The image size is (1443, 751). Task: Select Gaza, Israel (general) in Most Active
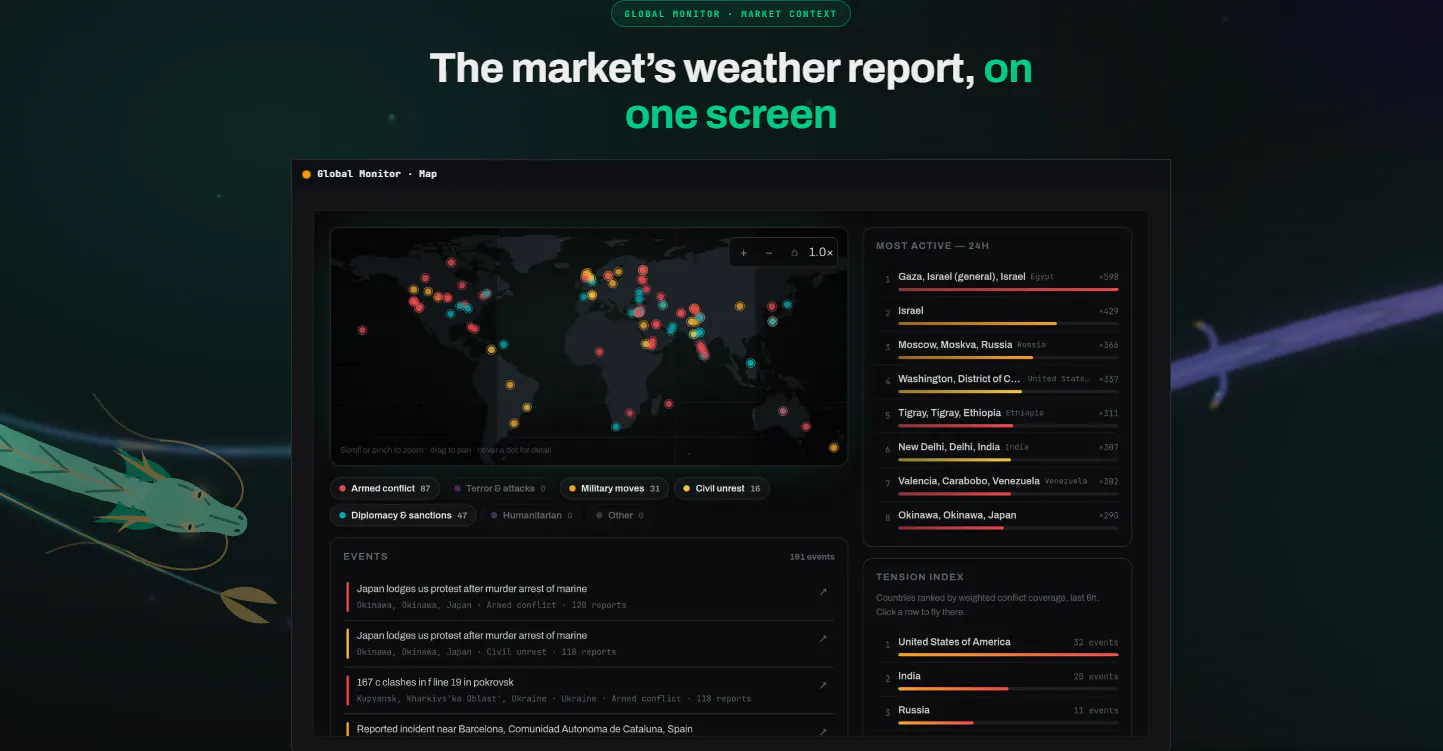(x=998, y=280)
